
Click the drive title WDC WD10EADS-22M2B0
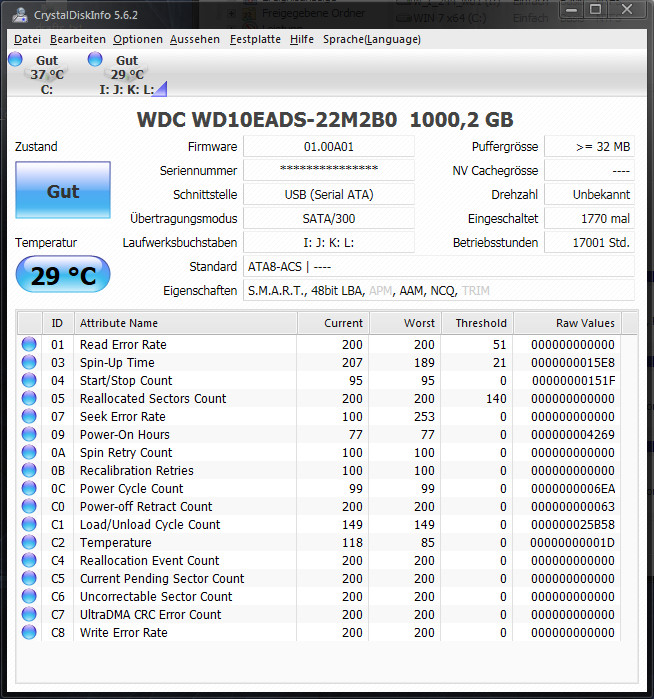click(x=267, y=119)
